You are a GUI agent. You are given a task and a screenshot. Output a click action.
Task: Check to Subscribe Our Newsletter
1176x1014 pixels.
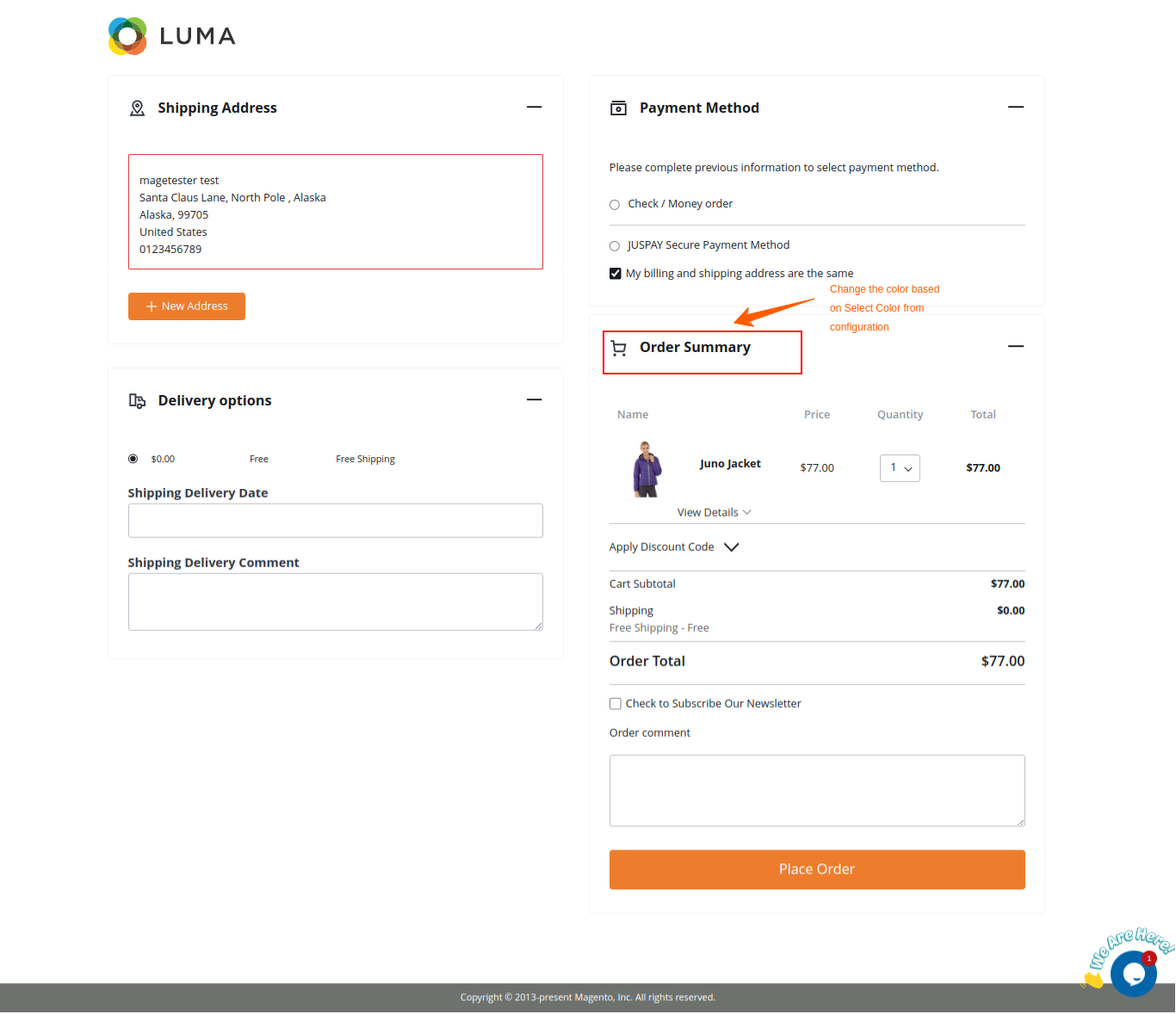[x=615, y=703]
